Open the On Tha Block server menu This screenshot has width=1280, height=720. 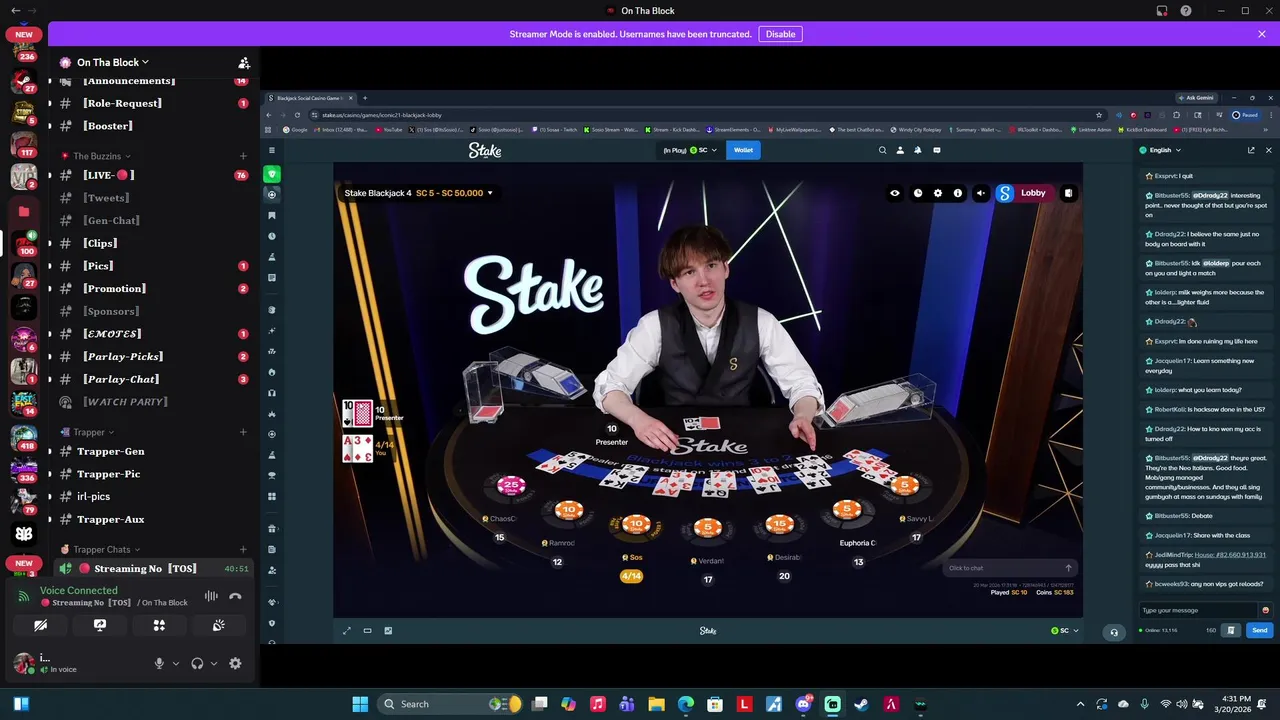click(x=112, y=62)
